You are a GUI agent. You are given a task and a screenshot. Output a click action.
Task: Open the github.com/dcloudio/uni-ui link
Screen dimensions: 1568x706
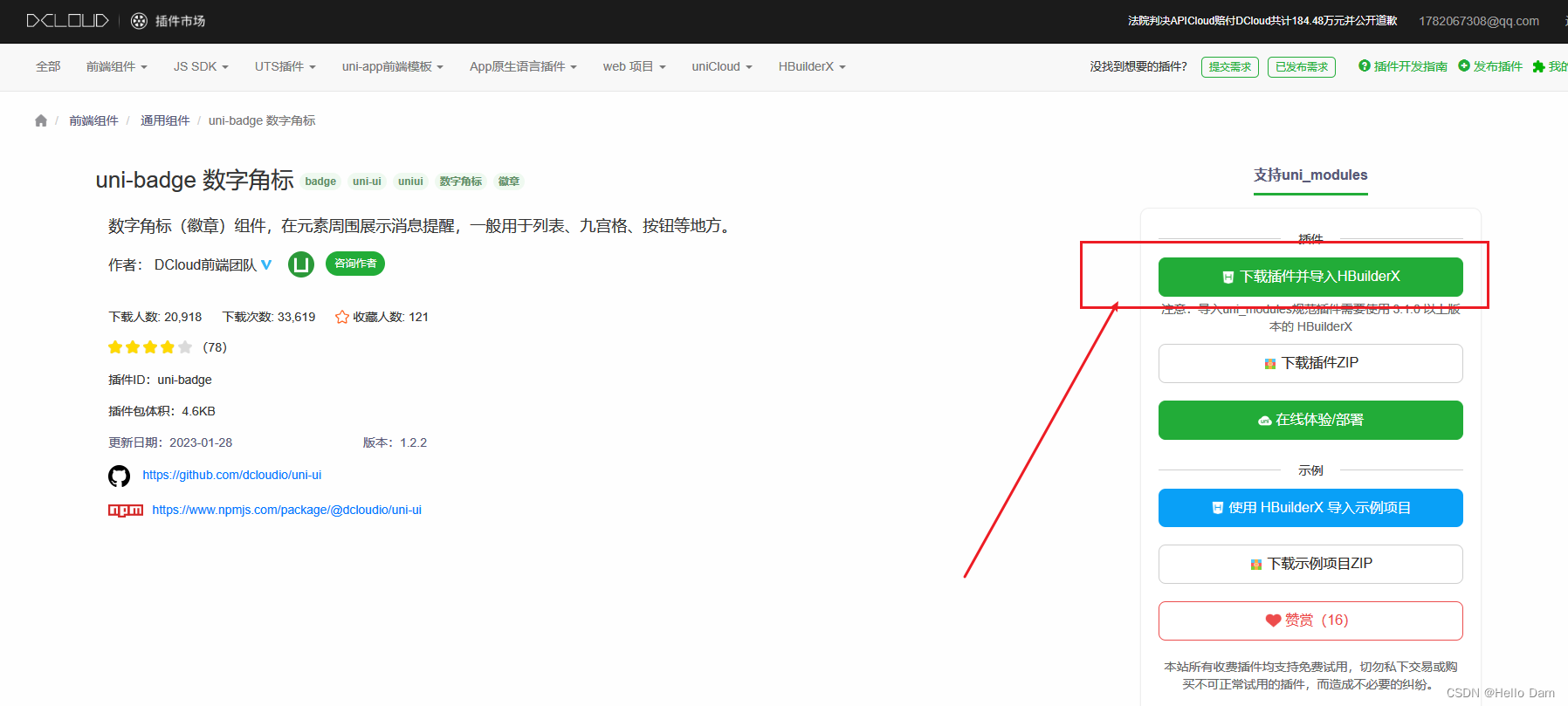click(232, 475)
